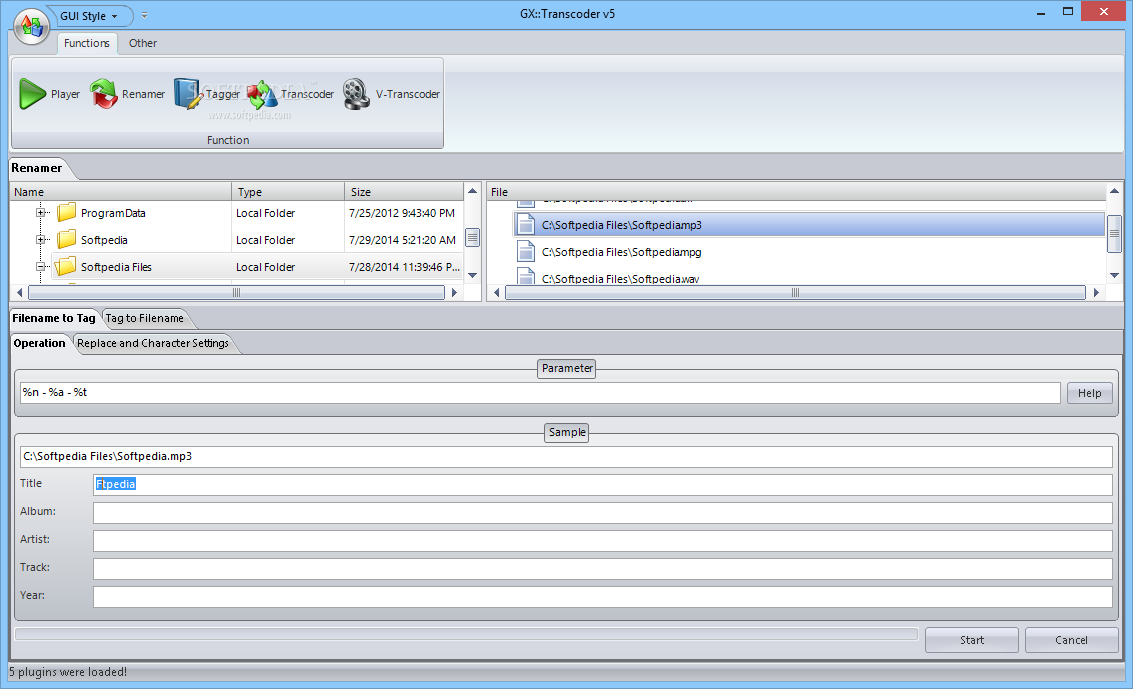Click the Softpedia folder name
1133x689 pixels.
(104, 240)
